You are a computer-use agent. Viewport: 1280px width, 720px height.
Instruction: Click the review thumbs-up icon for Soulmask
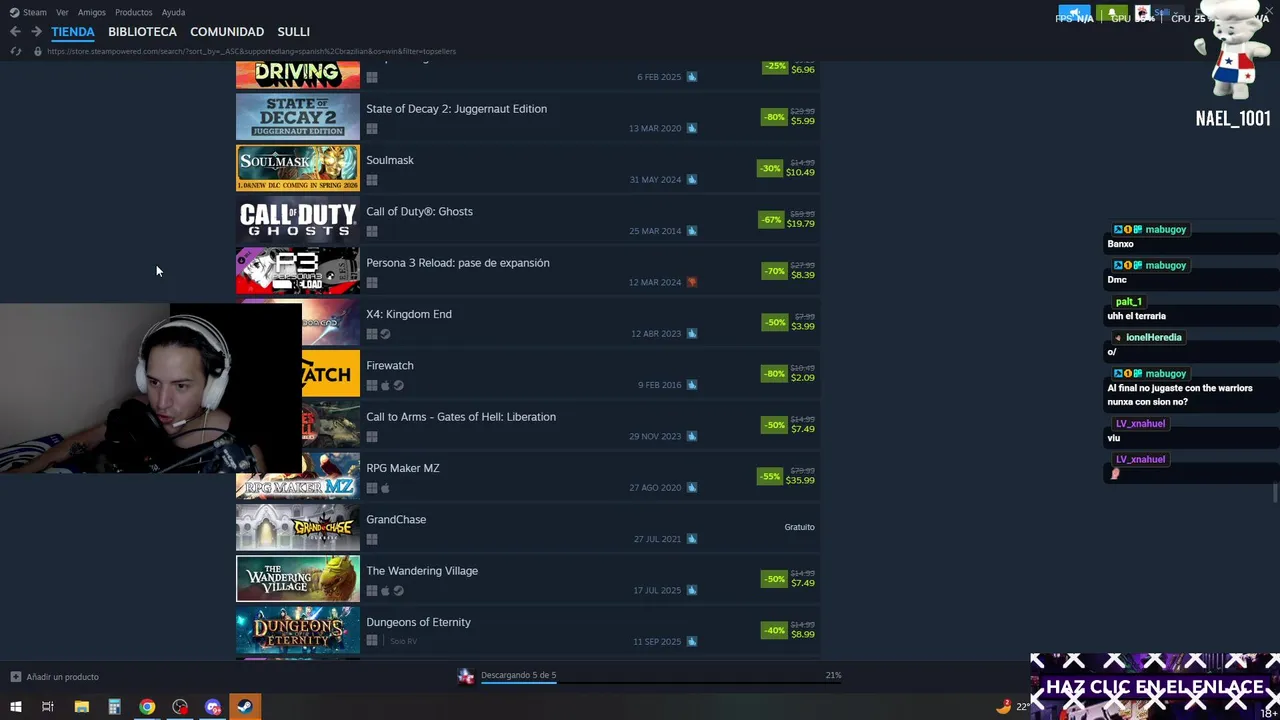coord(692,180)
